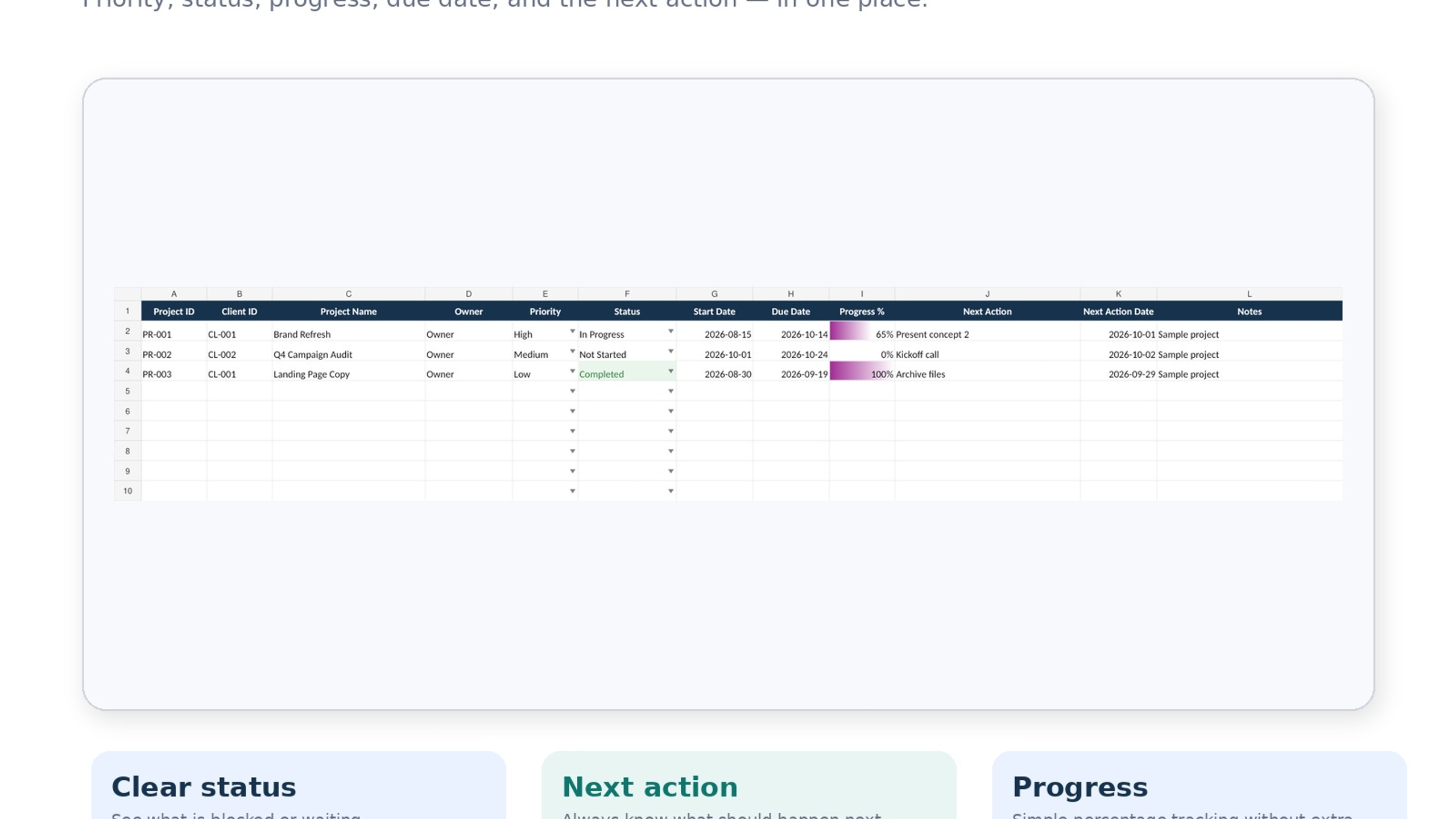Open Priority dropdown arrow in row 5

pos(572,391)
